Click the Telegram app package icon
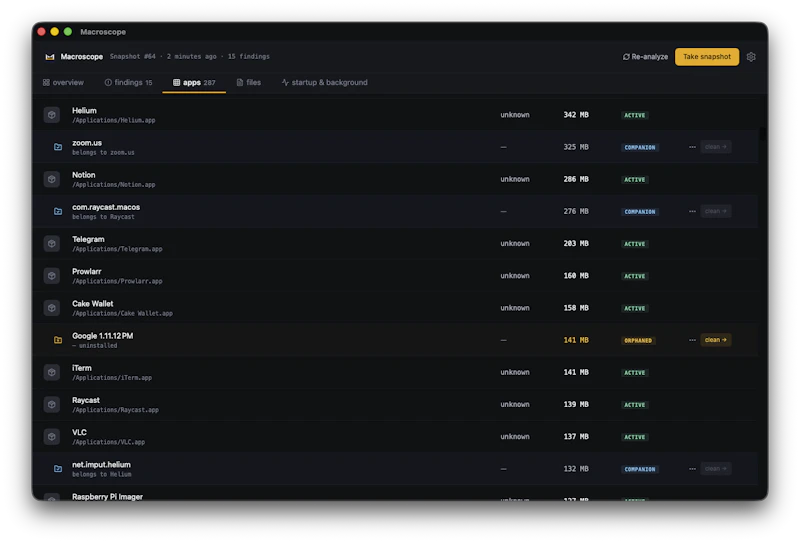Image resolution: width=800 pixels, height=543 pixels. tap(52, 243)
